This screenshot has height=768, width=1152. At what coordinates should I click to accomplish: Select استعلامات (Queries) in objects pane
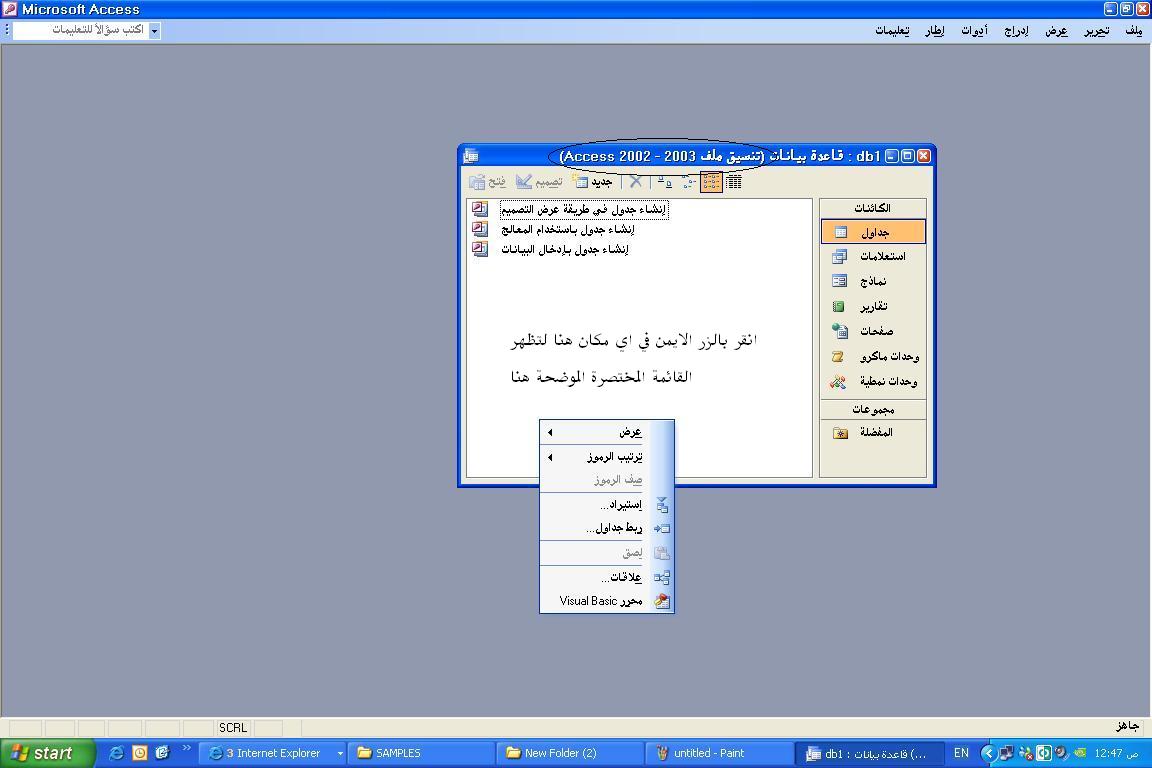coord(873,256)
